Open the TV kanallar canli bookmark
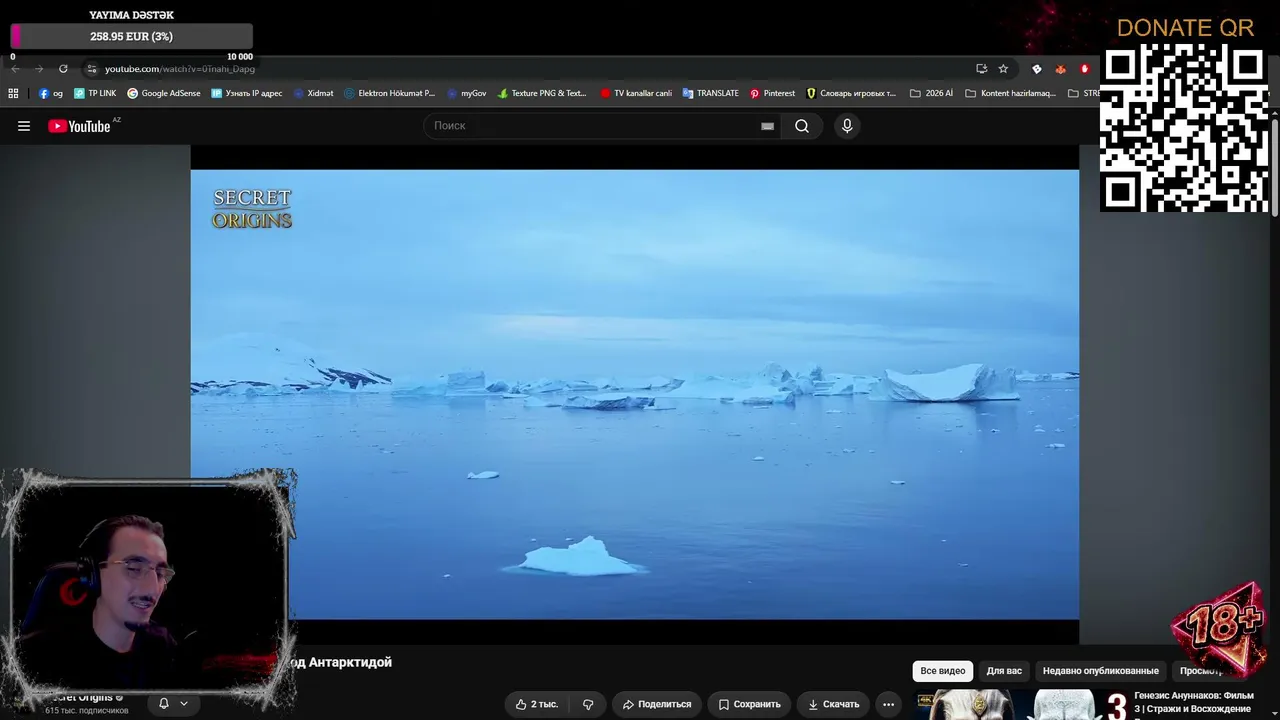Screen dimensions: 1280x720 [636, 93]
